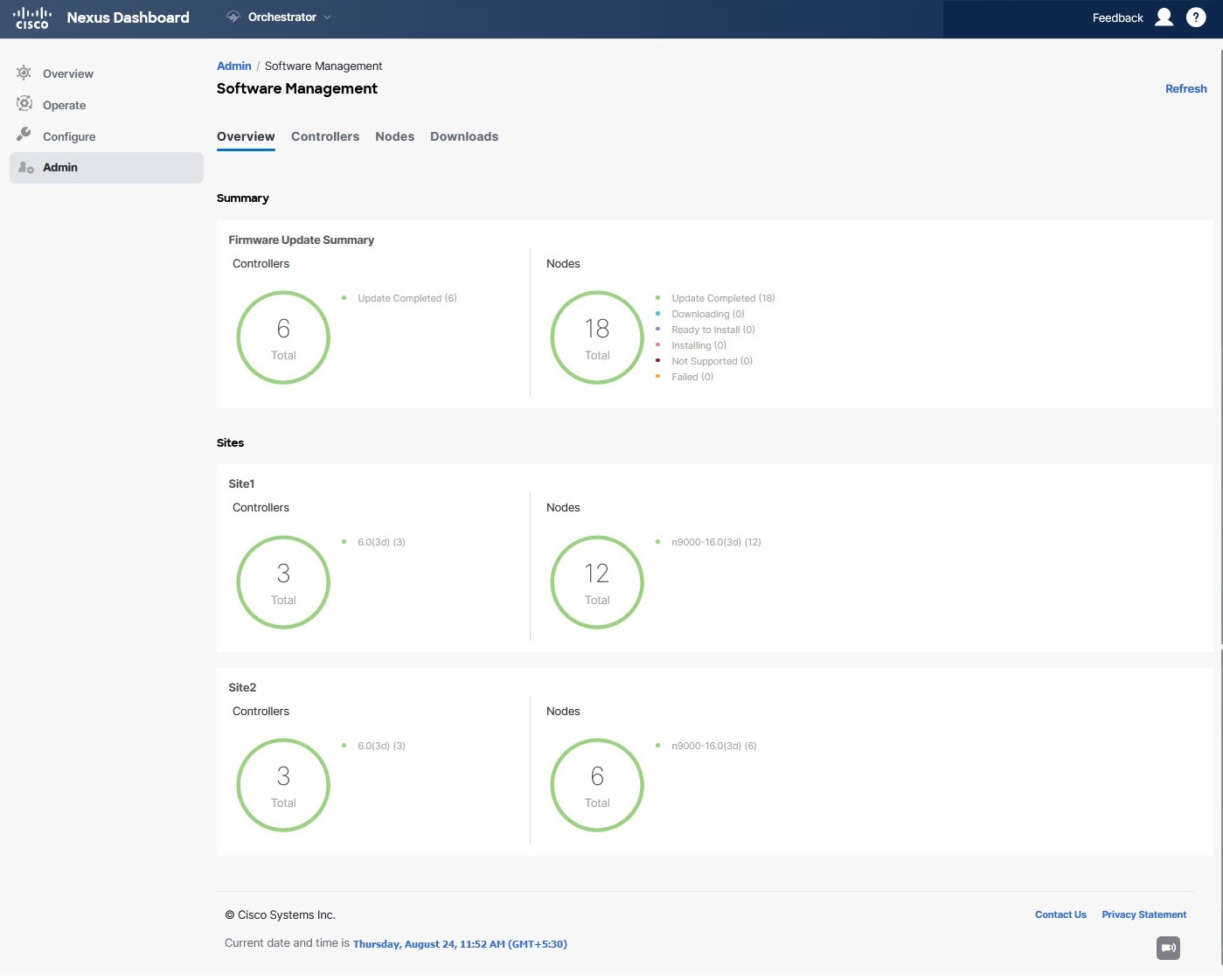Screen dimensions: 1223x980
Task: Click the Admin breadcrumb link
Action: (x=234, y=66)
